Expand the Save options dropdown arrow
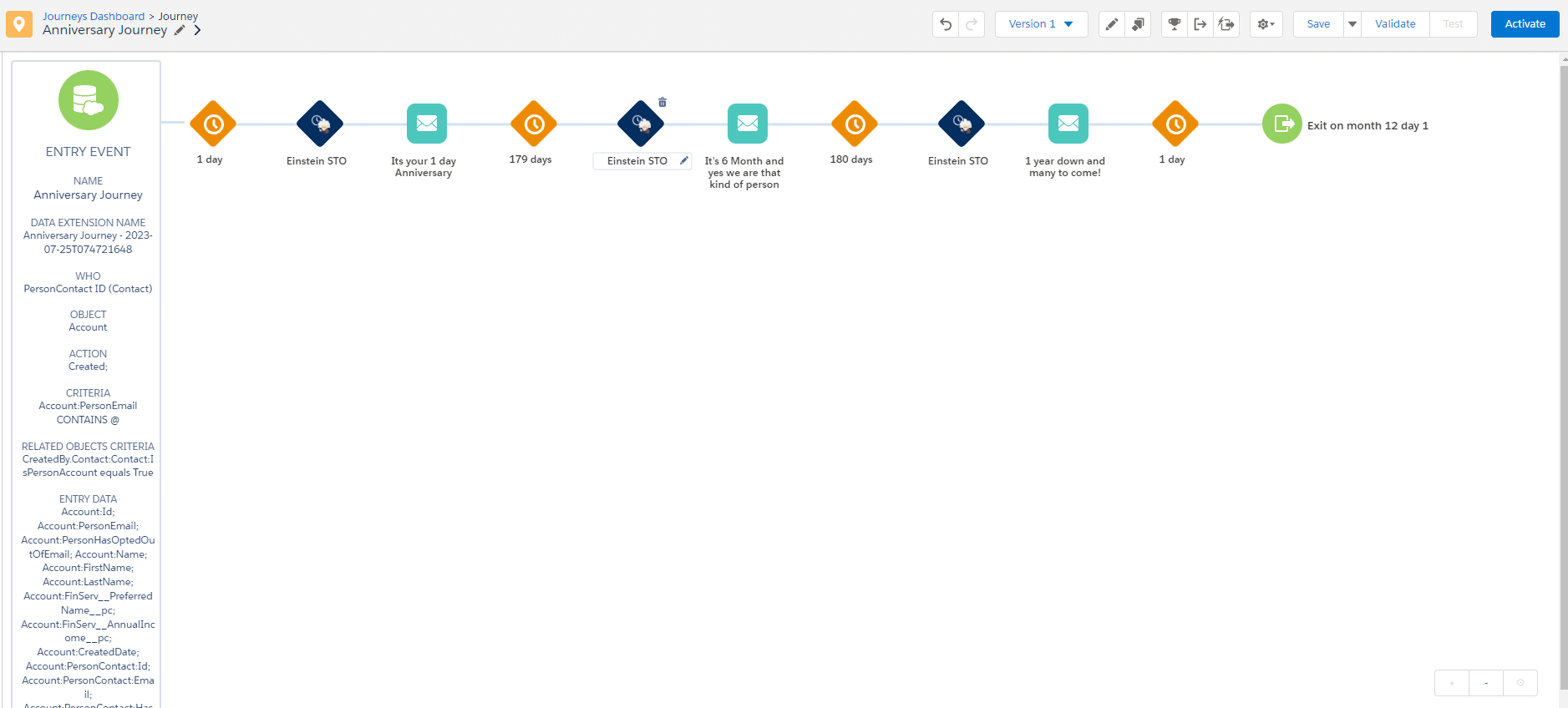1568x708 pixels. [1352, 24]
